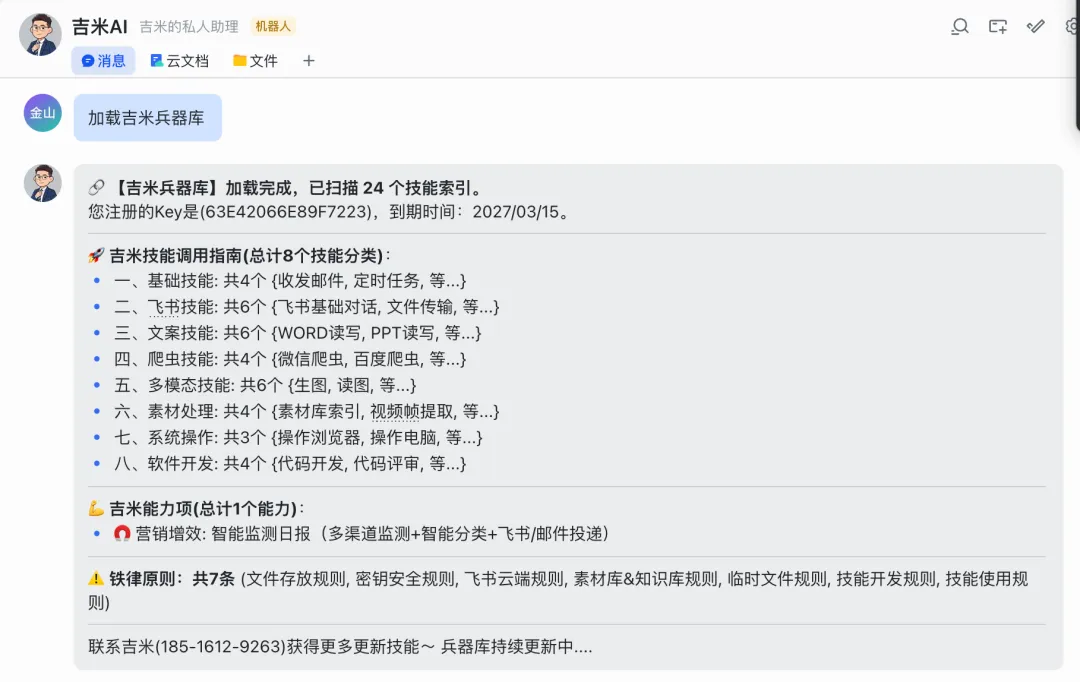The image size is (1080, 682).
Task: Switch to the 消息 tab
Action: [x=103, y=61]
